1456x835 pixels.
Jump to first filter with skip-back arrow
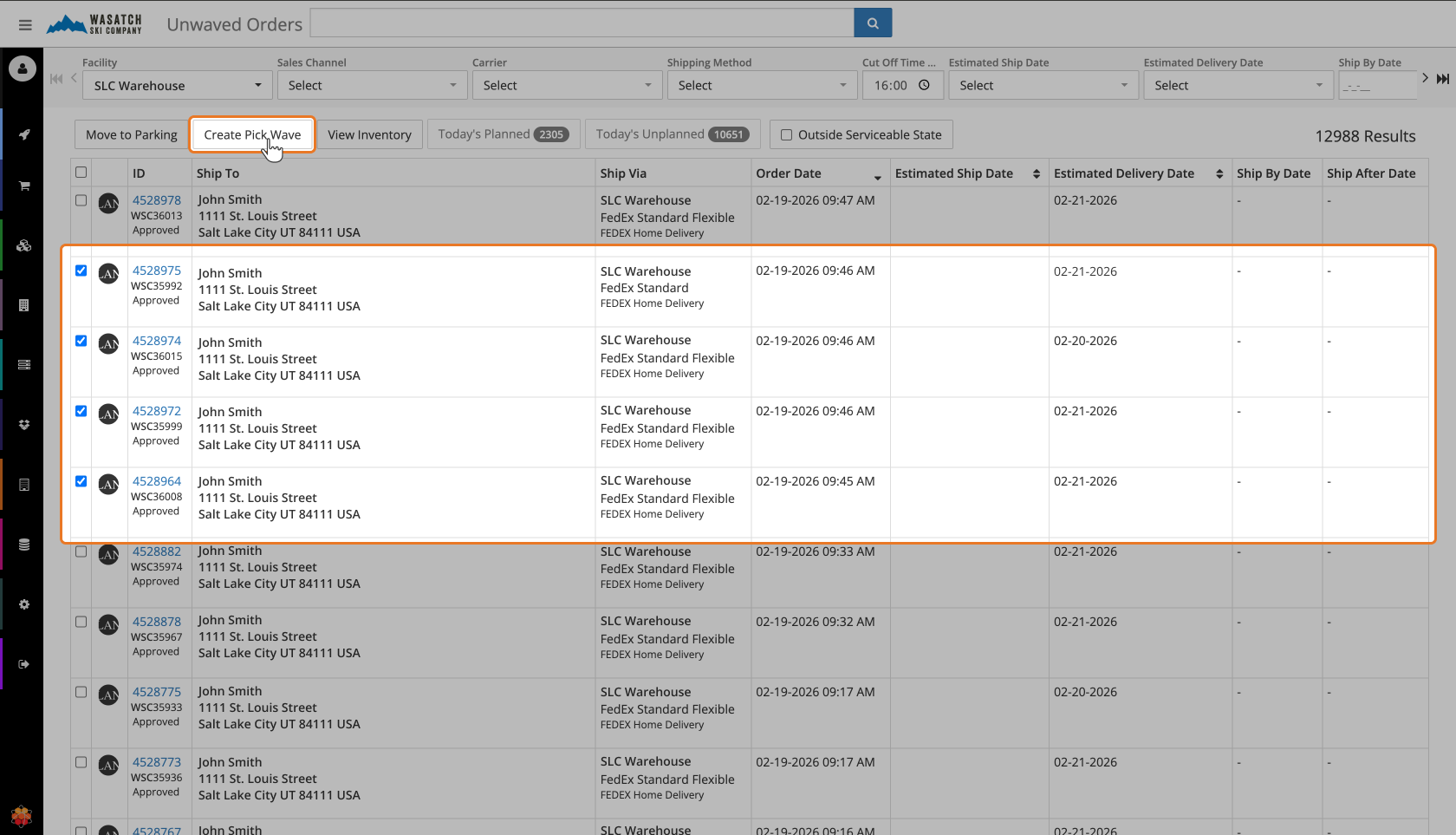(x=56, y=79)
